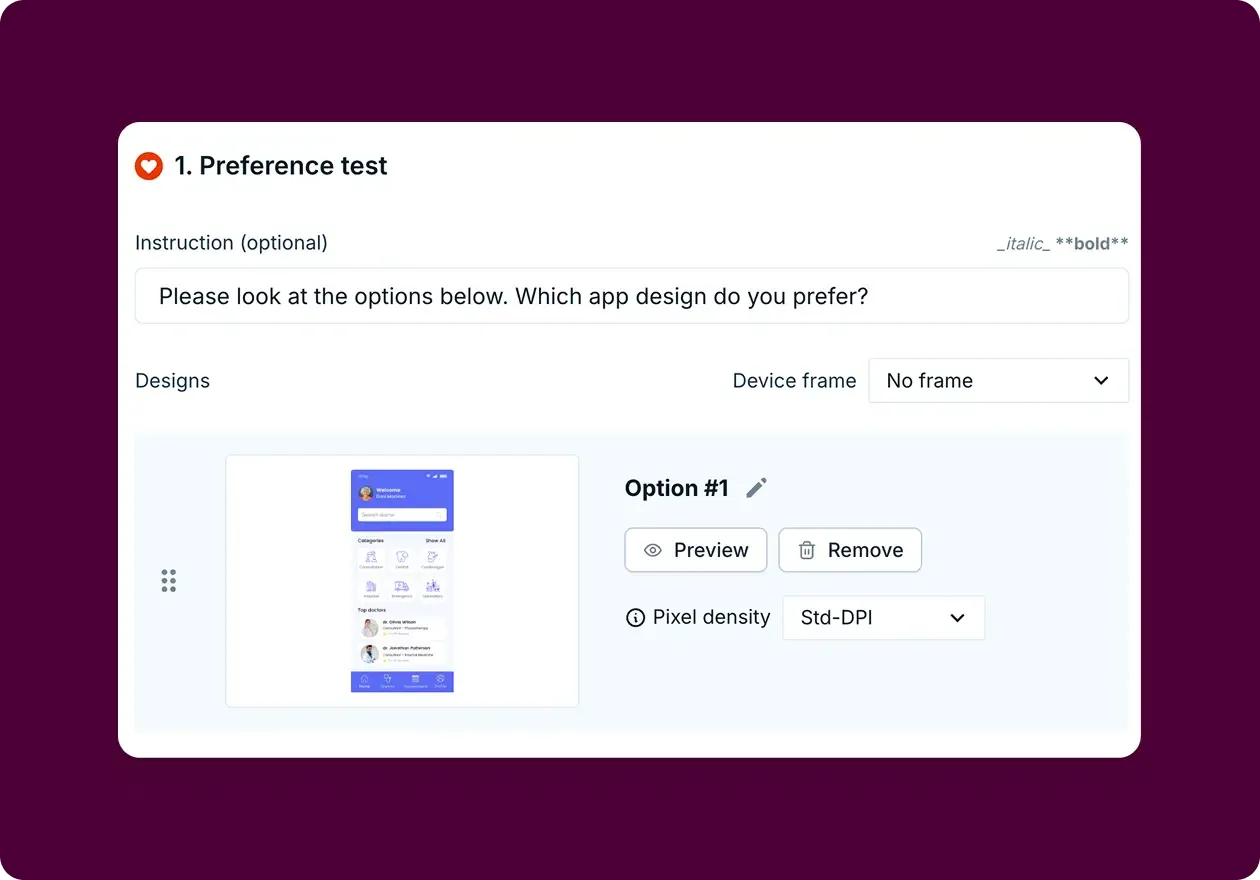This screenshot has height=880, width=1260.
Task: Open the app design thumbnail
Action: (x=401, y=580)
